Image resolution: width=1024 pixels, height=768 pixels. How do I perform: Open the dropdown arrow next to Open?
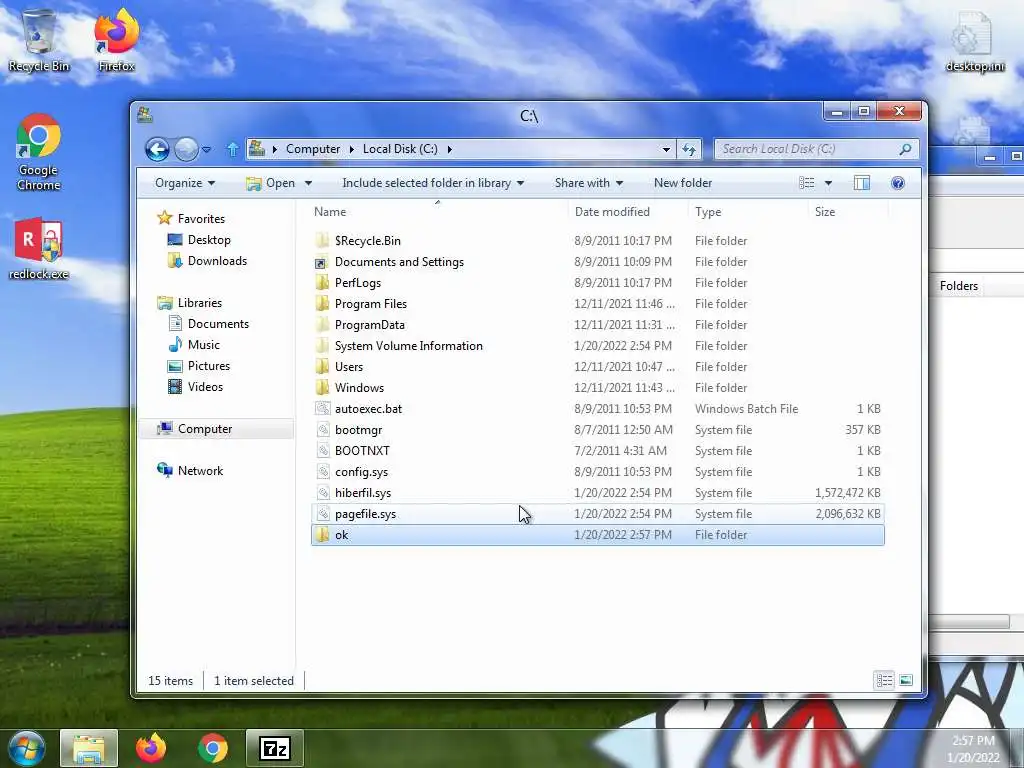pyautogui.click(x=308, y=183)
